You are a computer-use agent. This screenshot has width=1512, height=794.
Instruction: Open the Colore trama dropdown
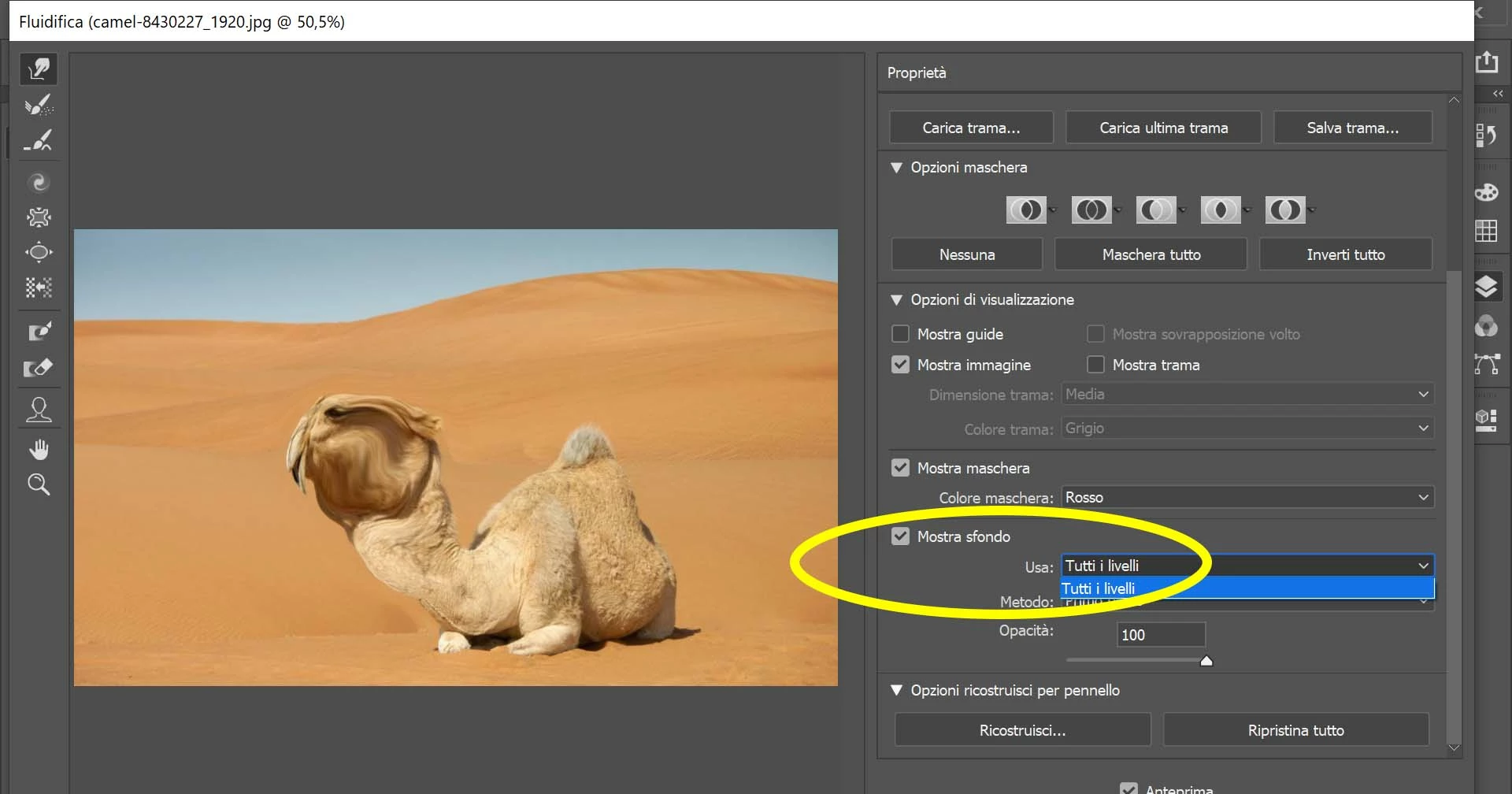[x=1247, y=428]
